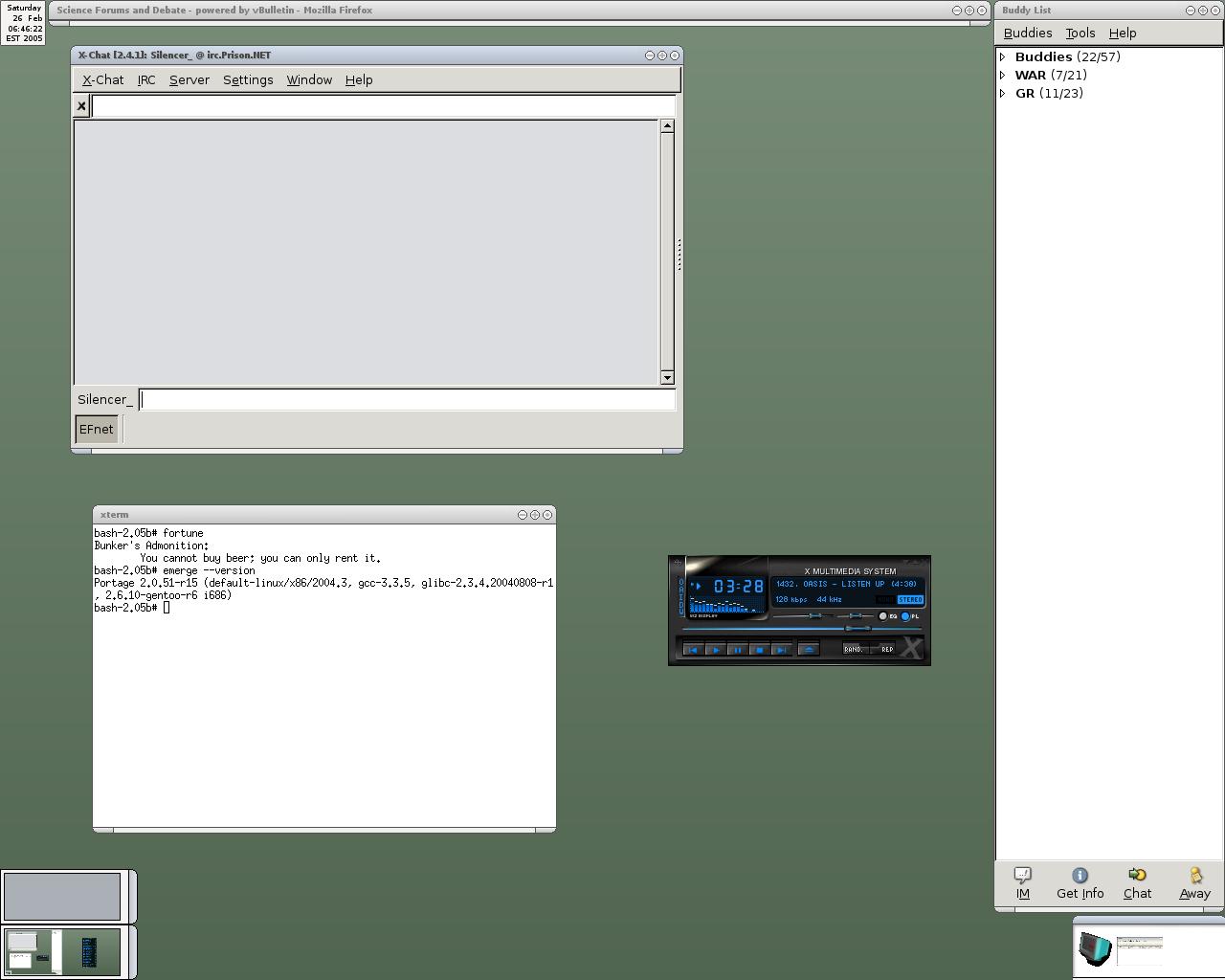Viewport: 1225px width, 980px height.
Task: Pause the Oasis song in XMMS
Action: coord(737,650)
